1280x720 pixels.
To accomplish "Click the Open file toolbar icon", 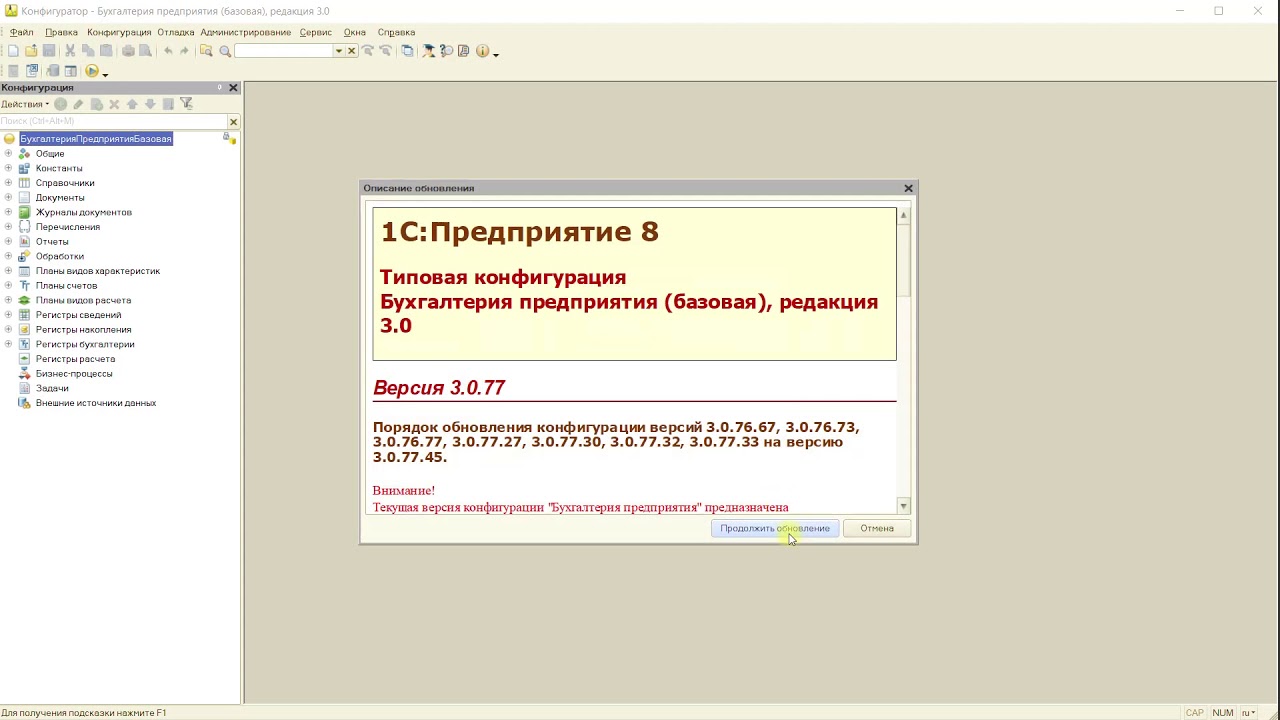I will click(x=31, y=51).
